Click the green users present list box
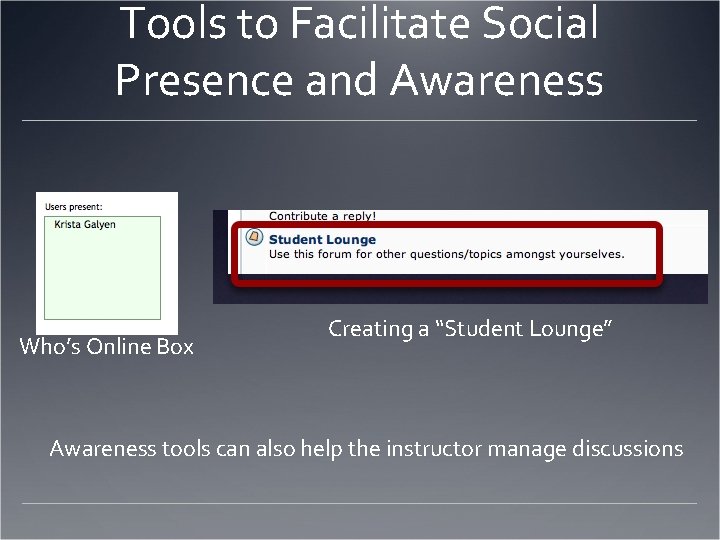 pos(102,268)
